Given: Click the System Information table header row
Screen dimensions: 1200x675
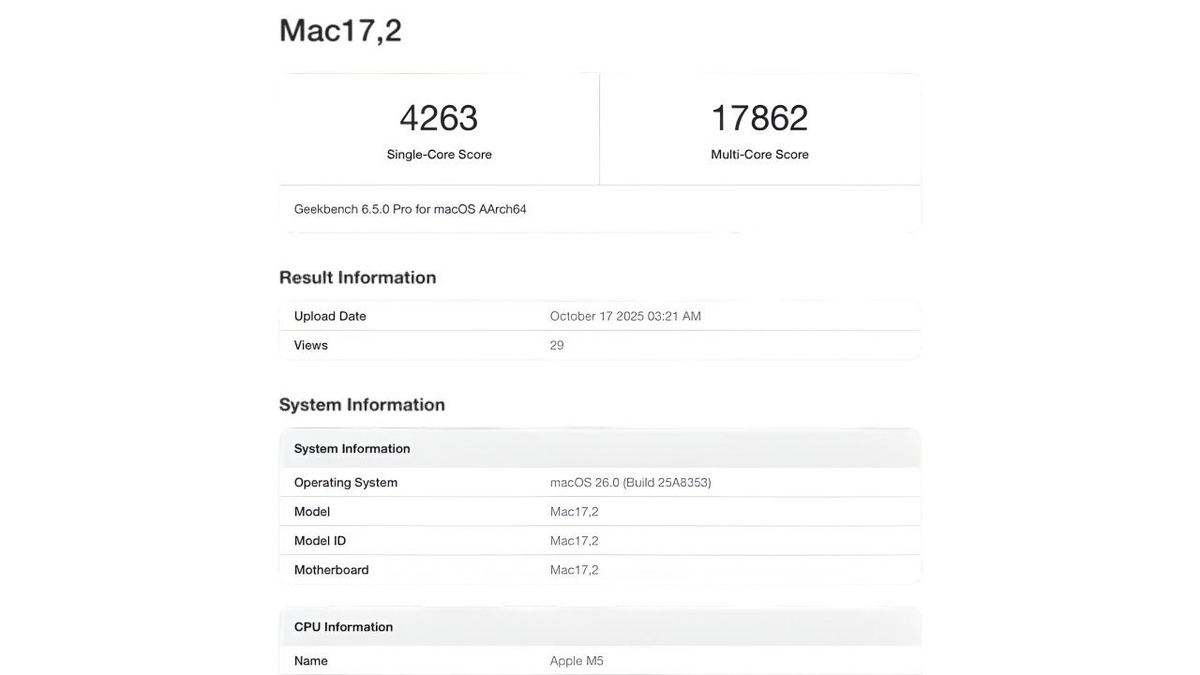Looking at the screenshot, I should point(600,448).
